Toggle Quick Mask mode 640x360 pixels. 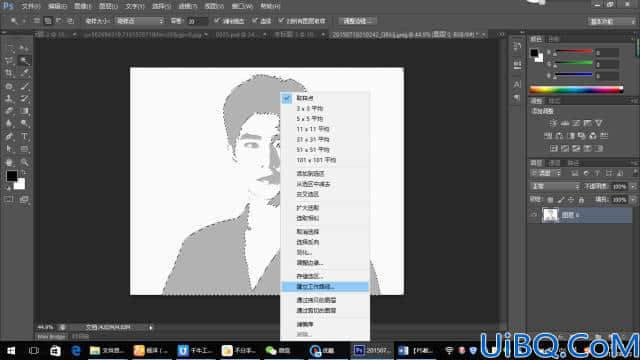pos(9,200)
